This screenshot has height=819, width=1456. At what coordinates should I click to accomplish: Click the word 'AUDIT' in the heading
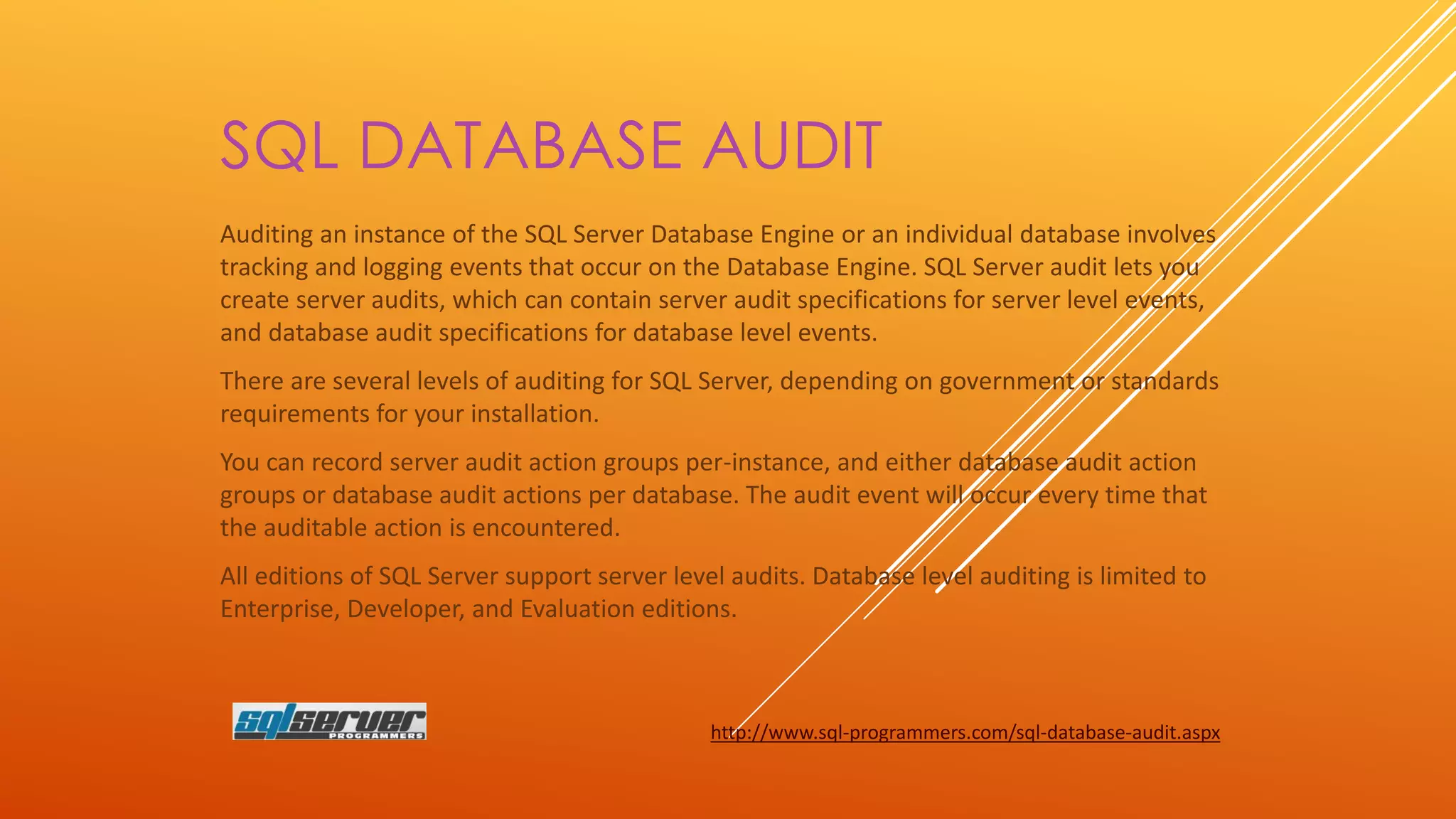pos(793,146)
